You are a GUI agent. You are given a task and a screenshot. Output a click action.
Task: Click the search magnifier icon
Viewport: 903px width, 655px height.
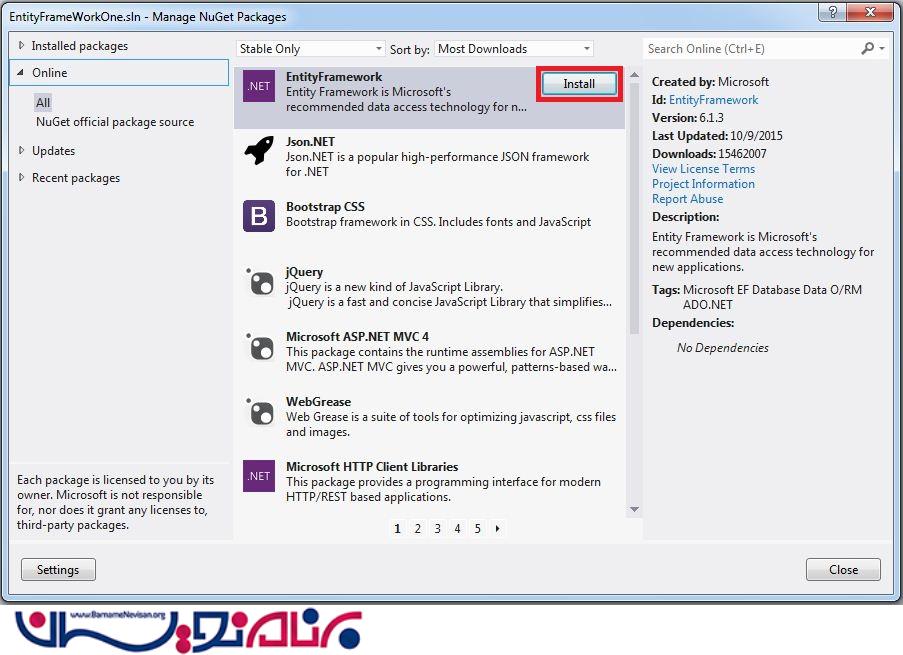point(867,48)
